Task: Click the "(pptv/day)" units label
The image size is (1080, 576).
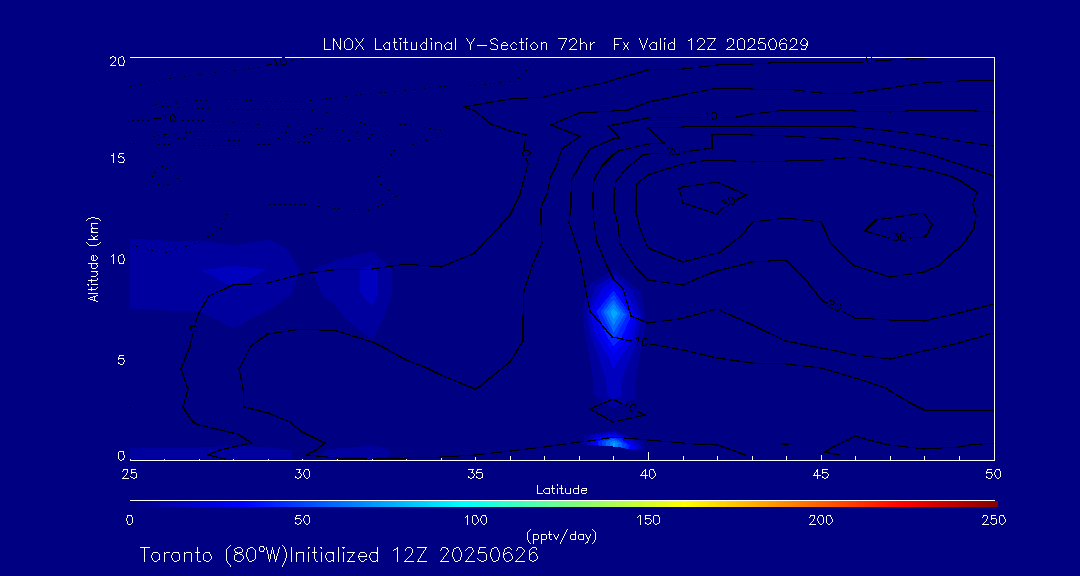Action: point(561,535)
